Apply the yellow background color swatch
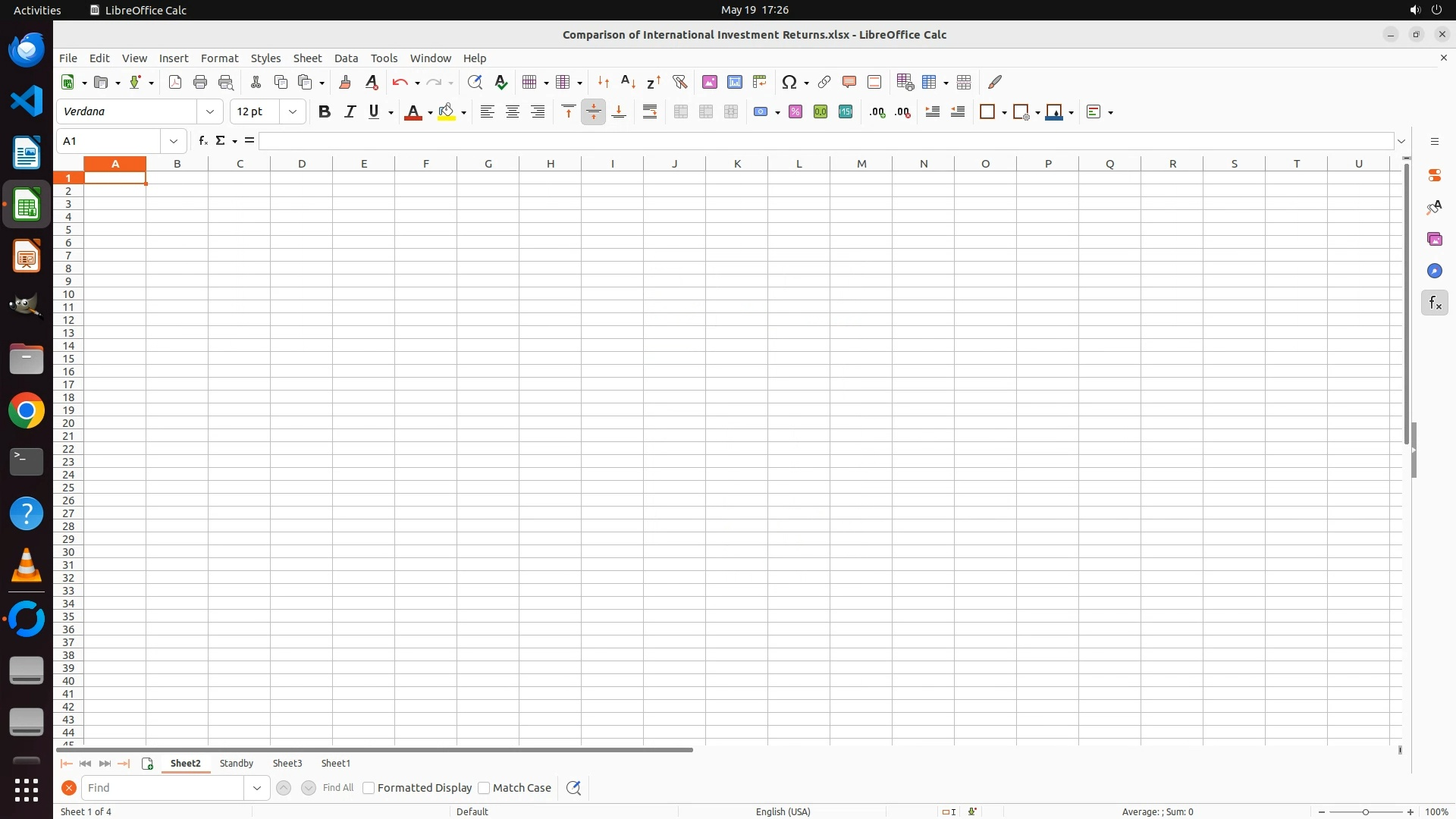This screenshot has height=819, width=1456. [x=447, y=112]
